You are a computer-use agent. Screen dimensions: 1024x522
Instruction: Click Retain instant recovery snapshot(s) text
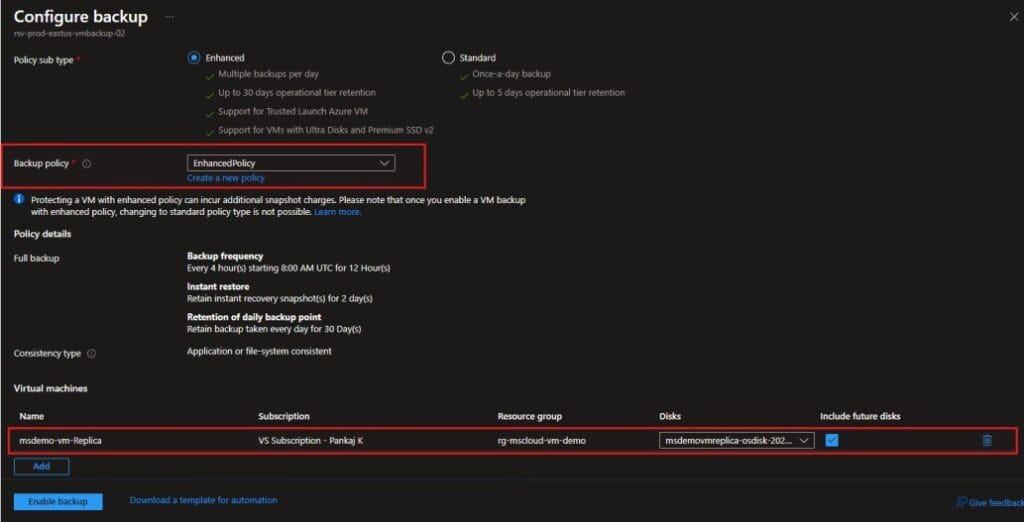point(280,299)
